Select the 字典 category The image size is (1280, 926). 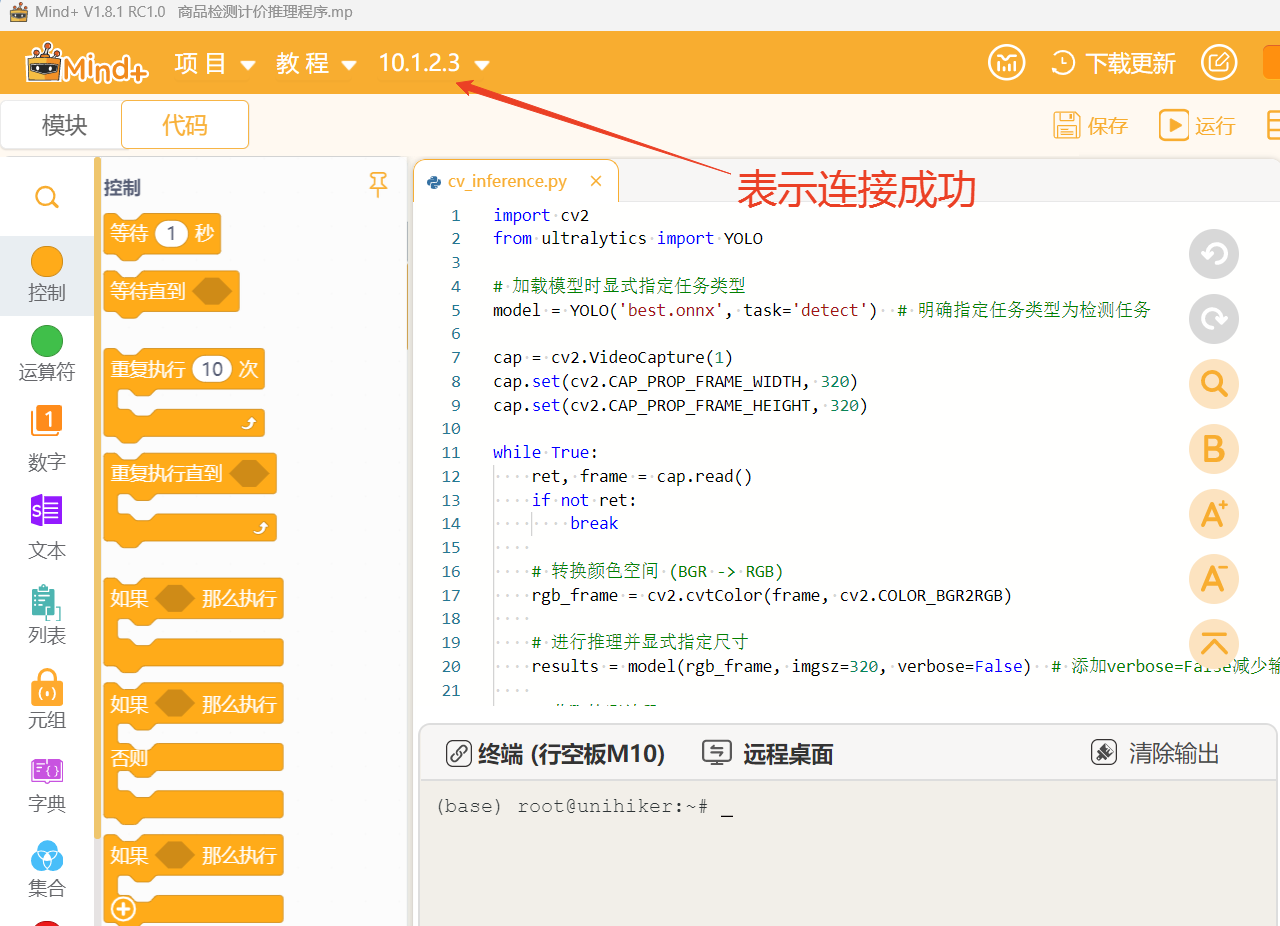pos(47,785)
